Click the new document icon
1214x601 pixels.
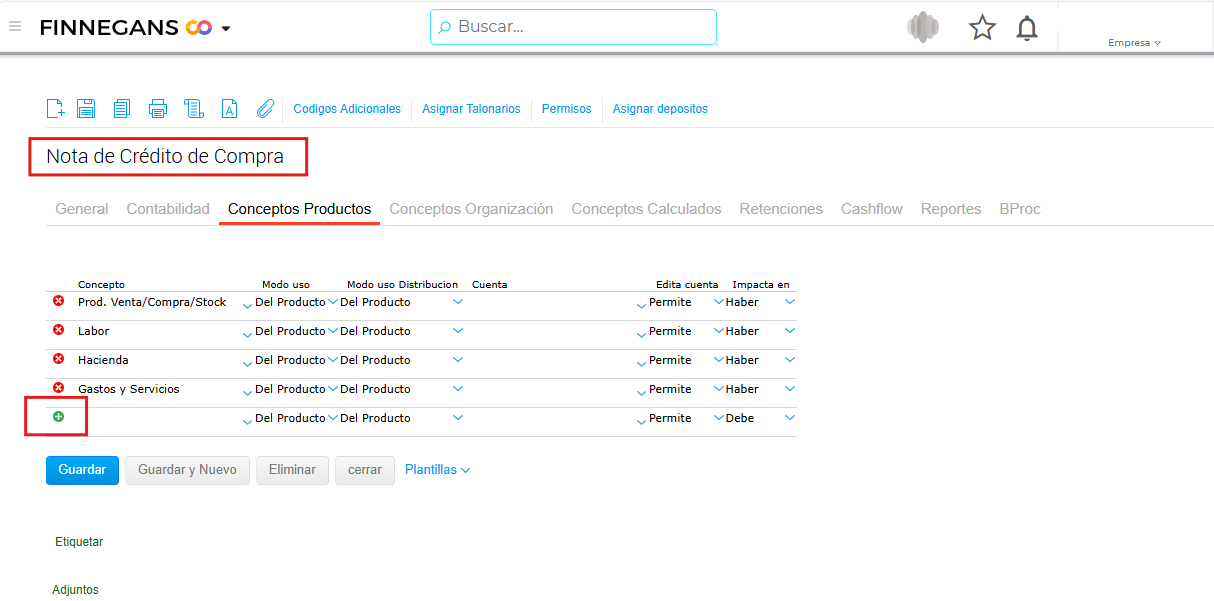coord(56,109)
